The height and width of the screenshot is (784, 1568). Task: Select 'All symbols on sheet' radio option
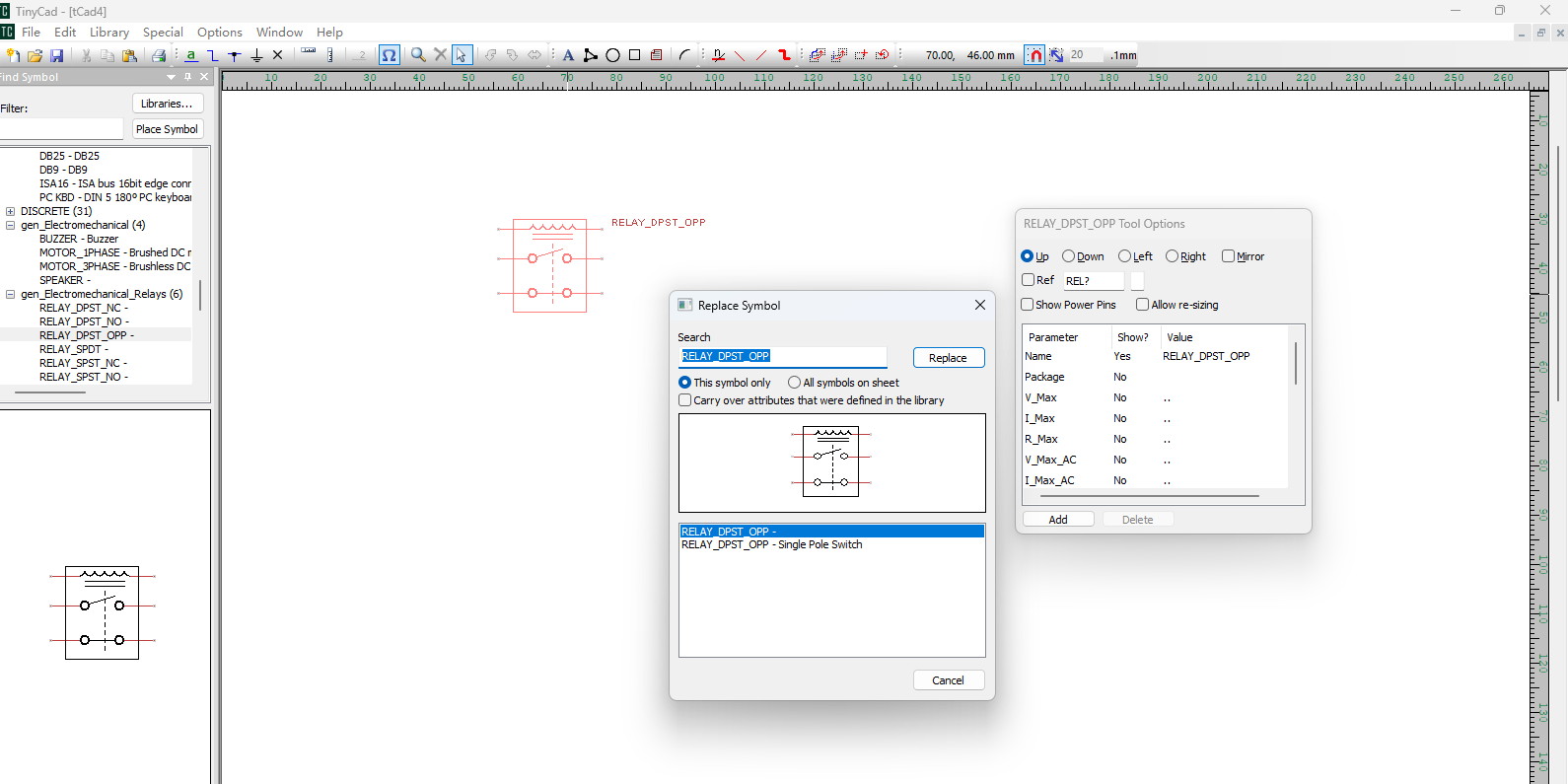pyautogui.click(x=794, y=383)
